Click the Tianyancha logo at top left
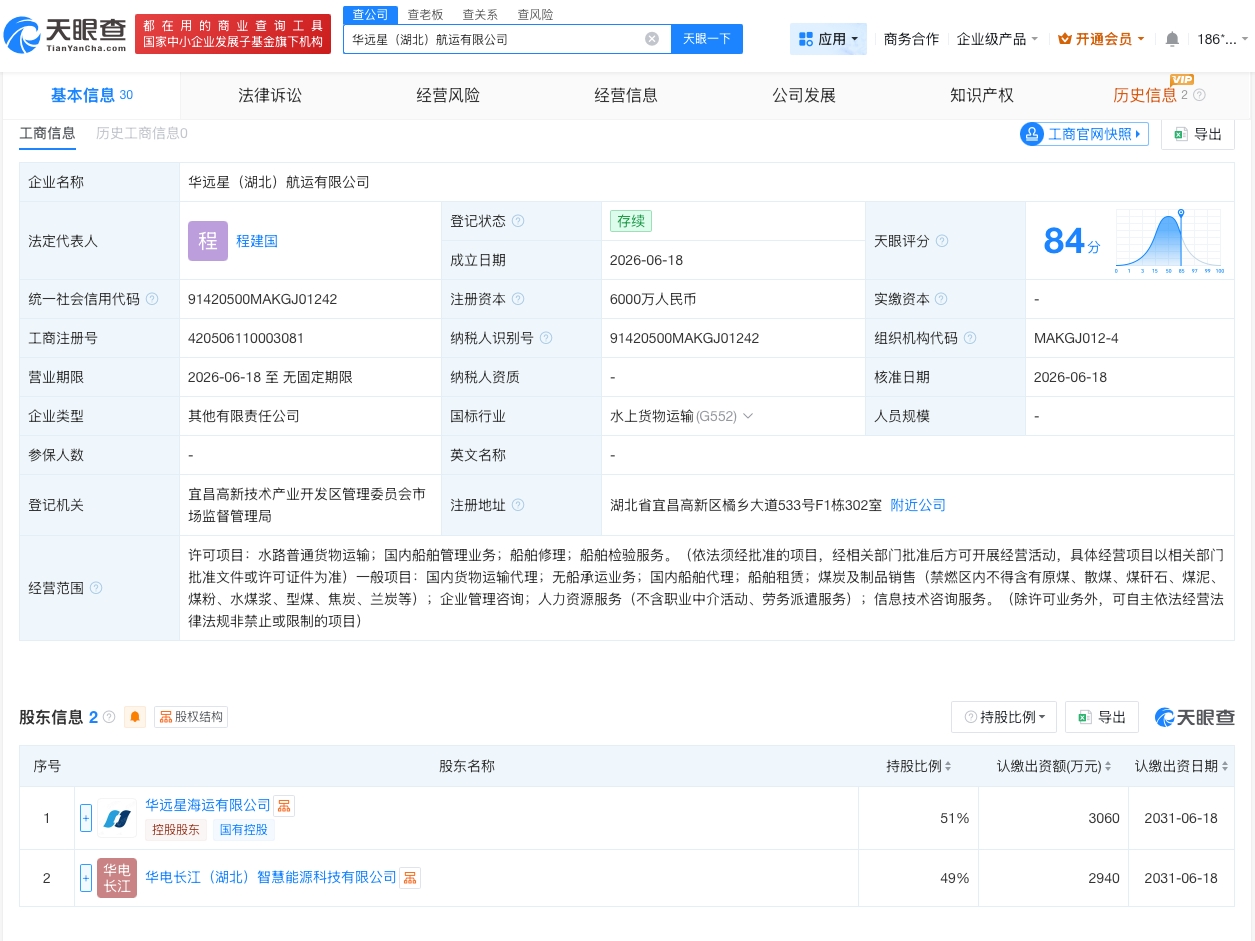This screenshot has height=941, width=1255. point(66,35)
